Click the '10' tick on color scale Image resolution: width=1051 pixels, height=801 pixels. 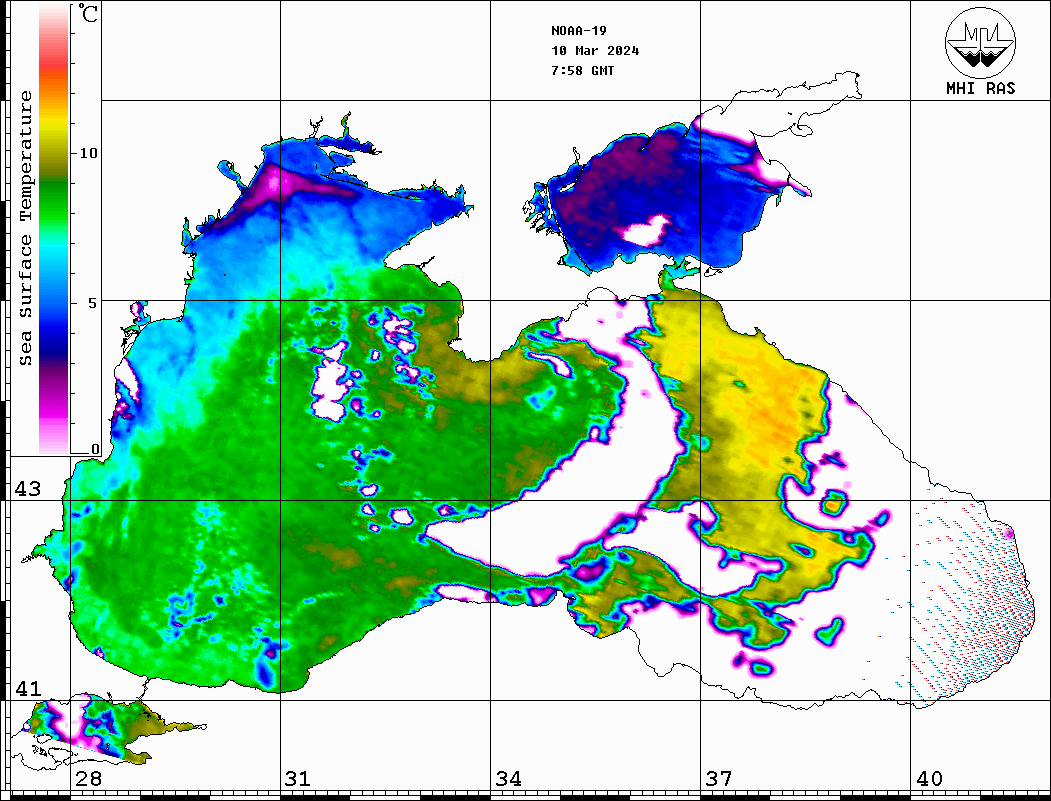coord(88,153)
